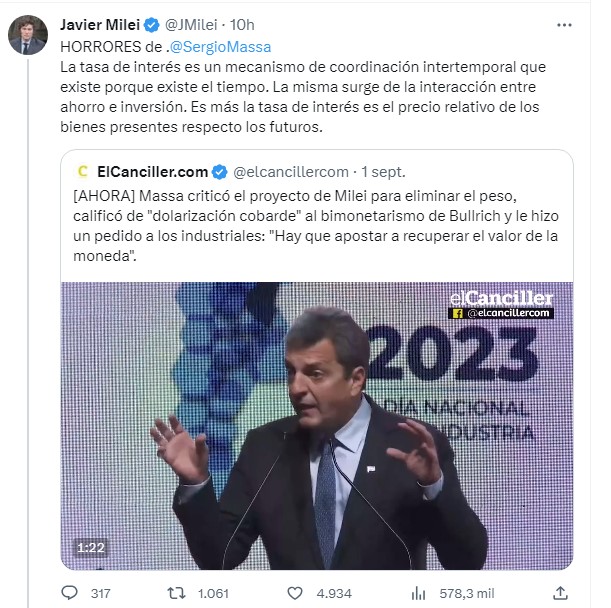This screenshot has width=611, height=608.
Task: Click the reply speech bubble icon
Action: pos(69,593)
